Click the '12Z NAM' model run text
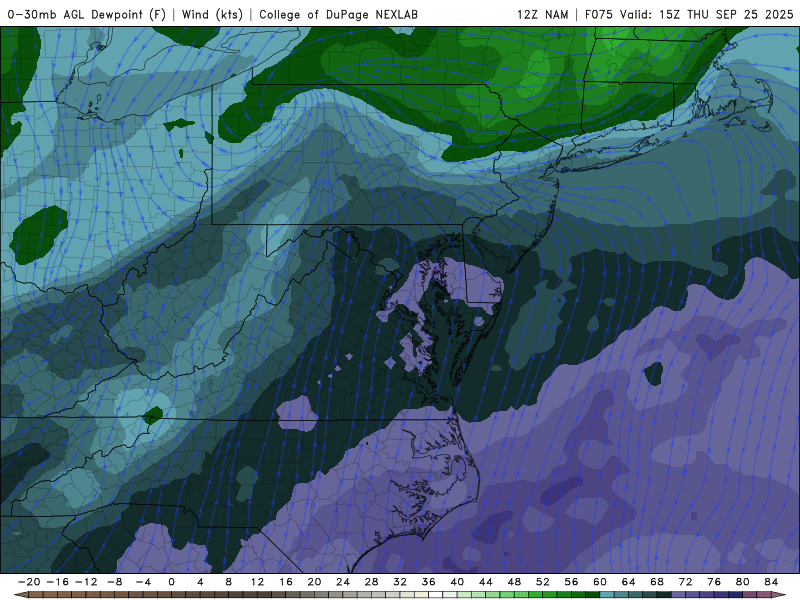 [x=542, y=14]
